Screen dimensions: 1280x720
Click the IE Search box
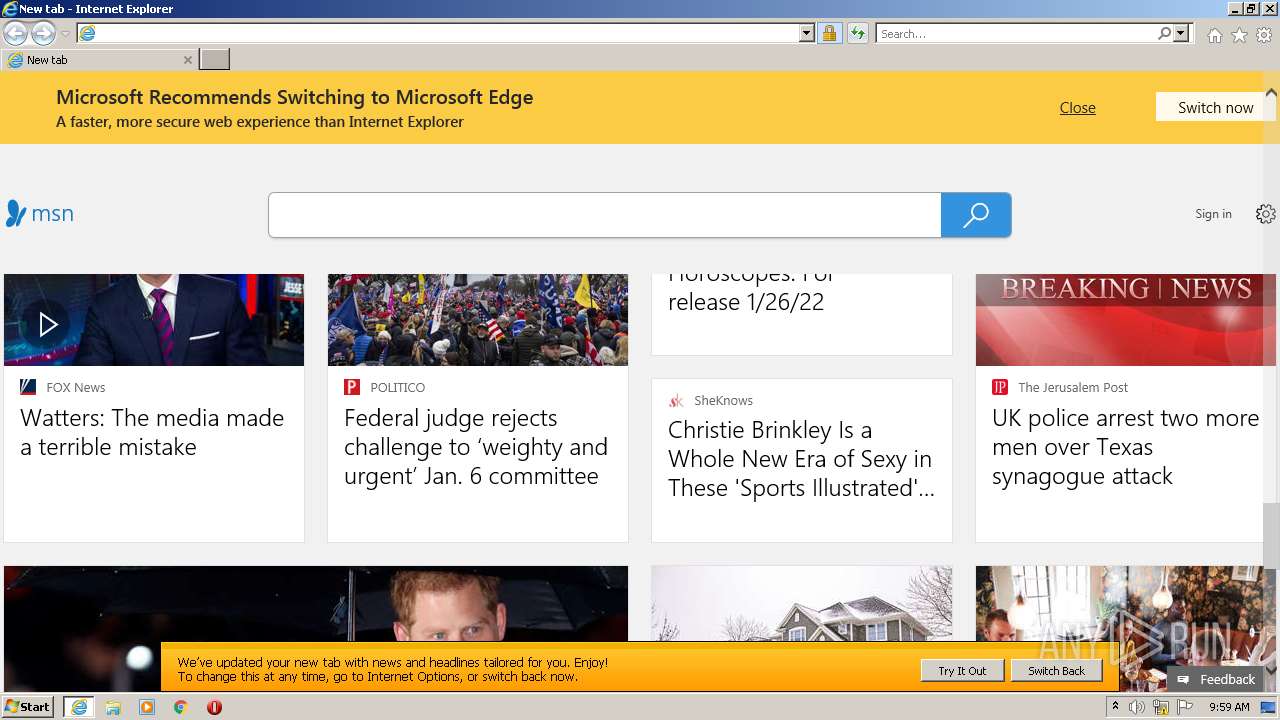(x=1016, y=33)
